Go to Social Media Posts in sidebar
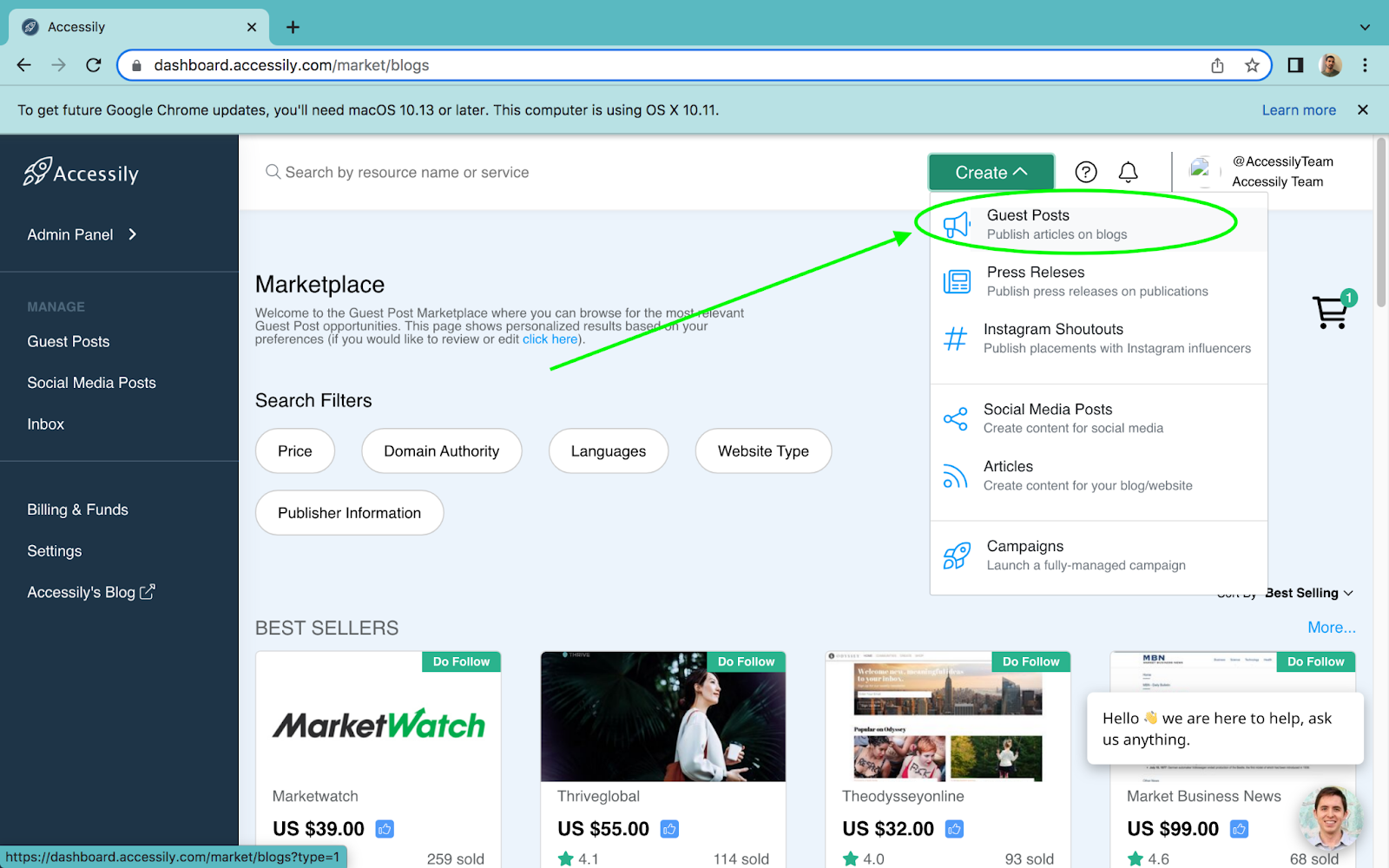The width and height of the screenshot is (1389, 868). click(x=91, y=383)
